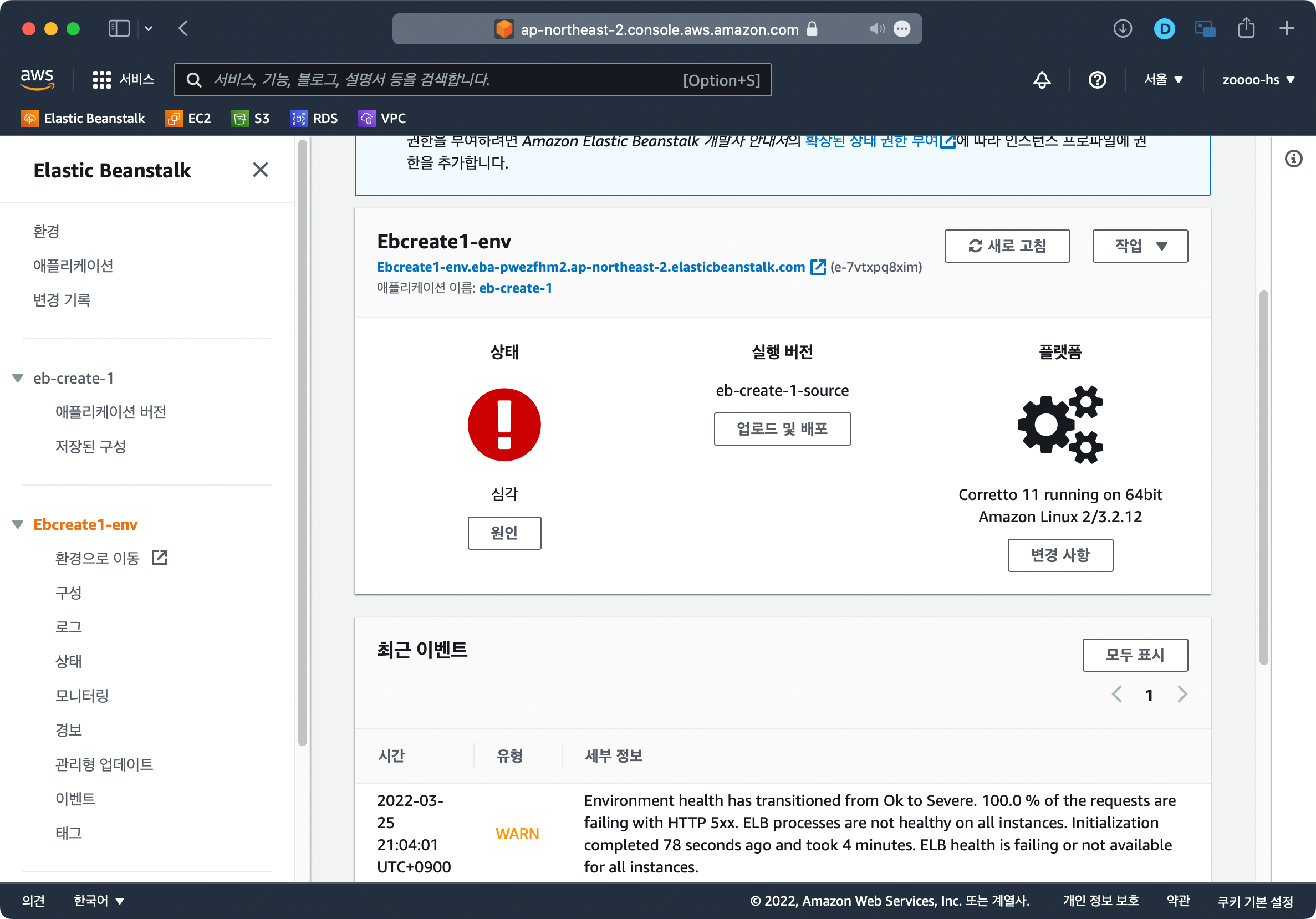Open 이벤트 in side navigation
The image size is (1316, 919).
click(x=75, y=799)
